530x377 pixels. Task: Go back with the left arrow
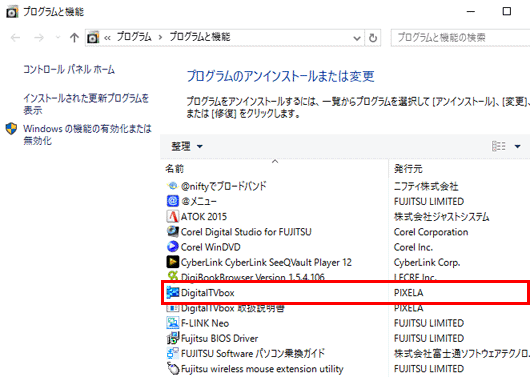pos(16,38)
